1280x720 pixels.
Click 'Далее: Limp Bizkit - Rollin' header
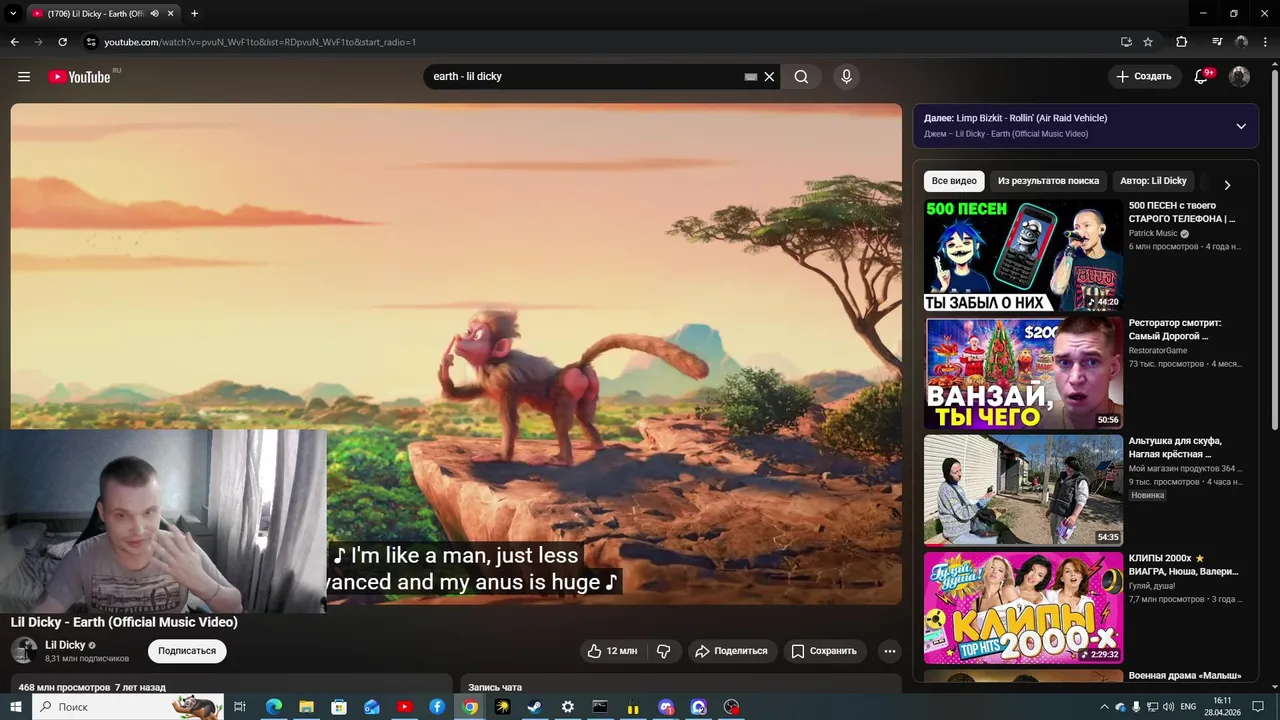click(x=1015, y=118)
